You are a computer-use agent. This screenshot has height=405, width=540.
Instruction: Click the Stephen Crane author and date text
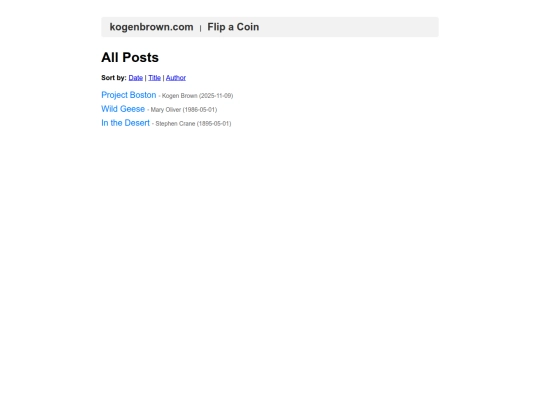[x=191, y=124]
